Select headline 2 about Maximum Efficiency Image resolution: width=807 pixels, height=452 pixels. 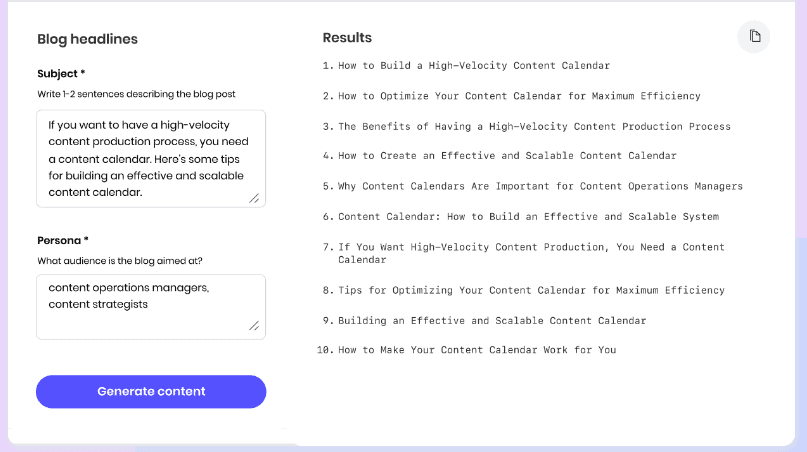pyautogui.click(x=519, y=96)
